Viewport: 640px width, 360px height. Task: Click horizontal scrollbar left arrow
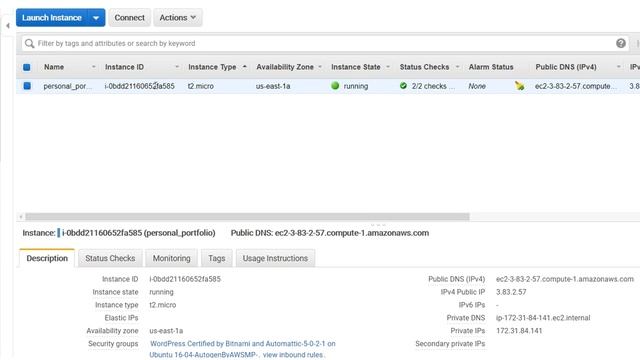[21, 217]
